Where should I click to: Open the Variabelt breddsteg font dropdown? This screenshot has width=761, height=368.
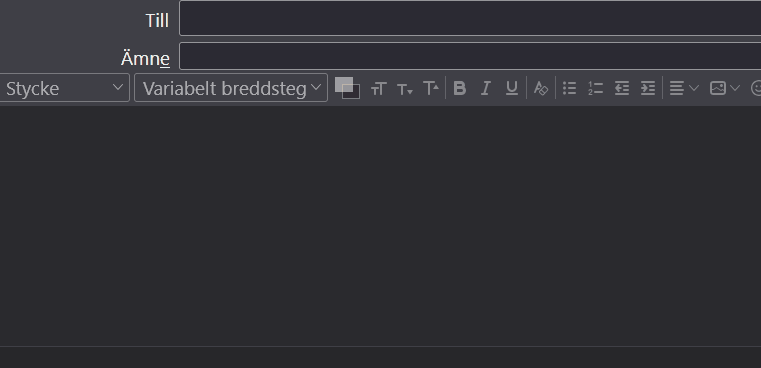[x=231, y=88]
